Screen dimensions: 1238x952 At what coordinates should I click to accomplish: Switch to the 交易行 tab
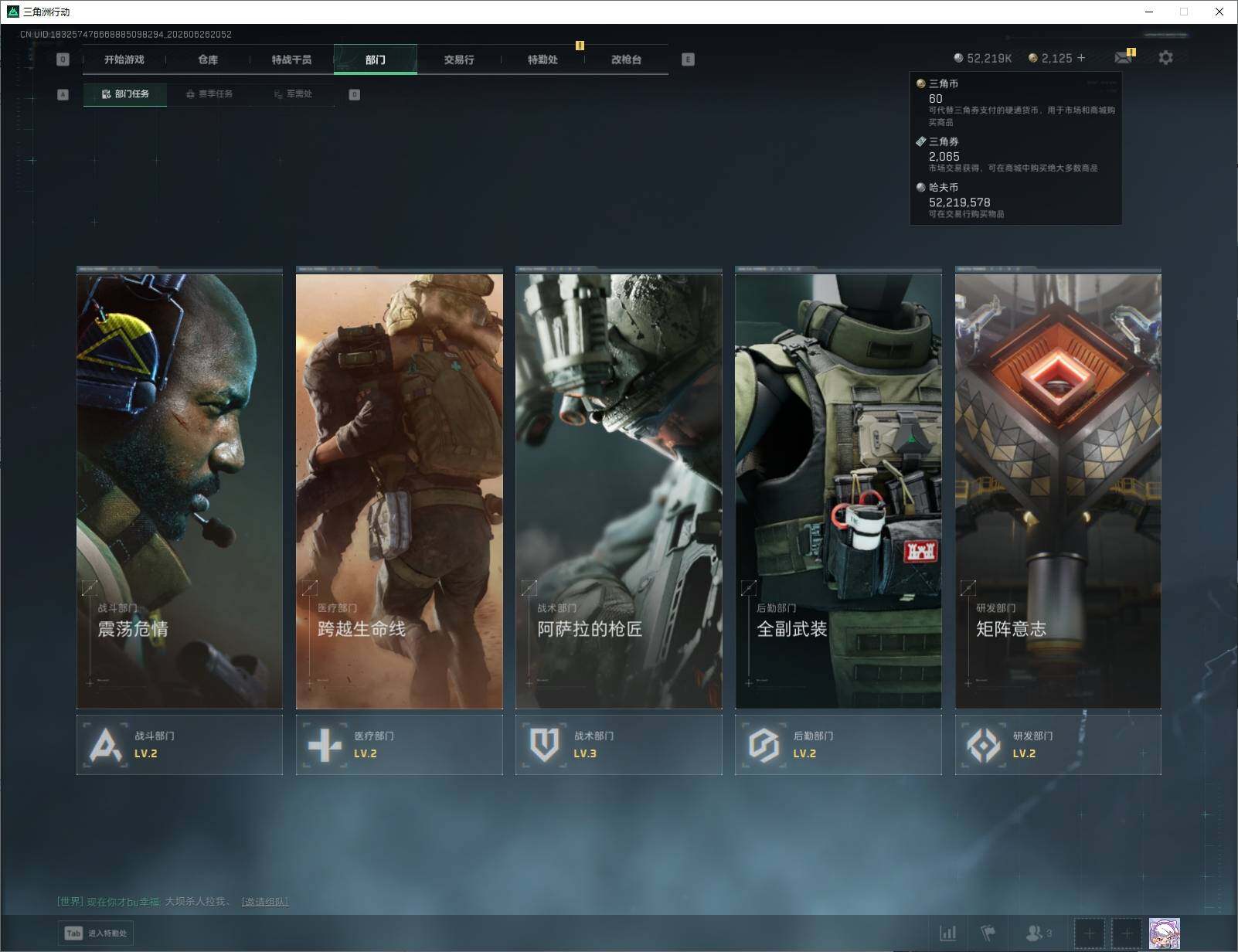coord(459,59)
